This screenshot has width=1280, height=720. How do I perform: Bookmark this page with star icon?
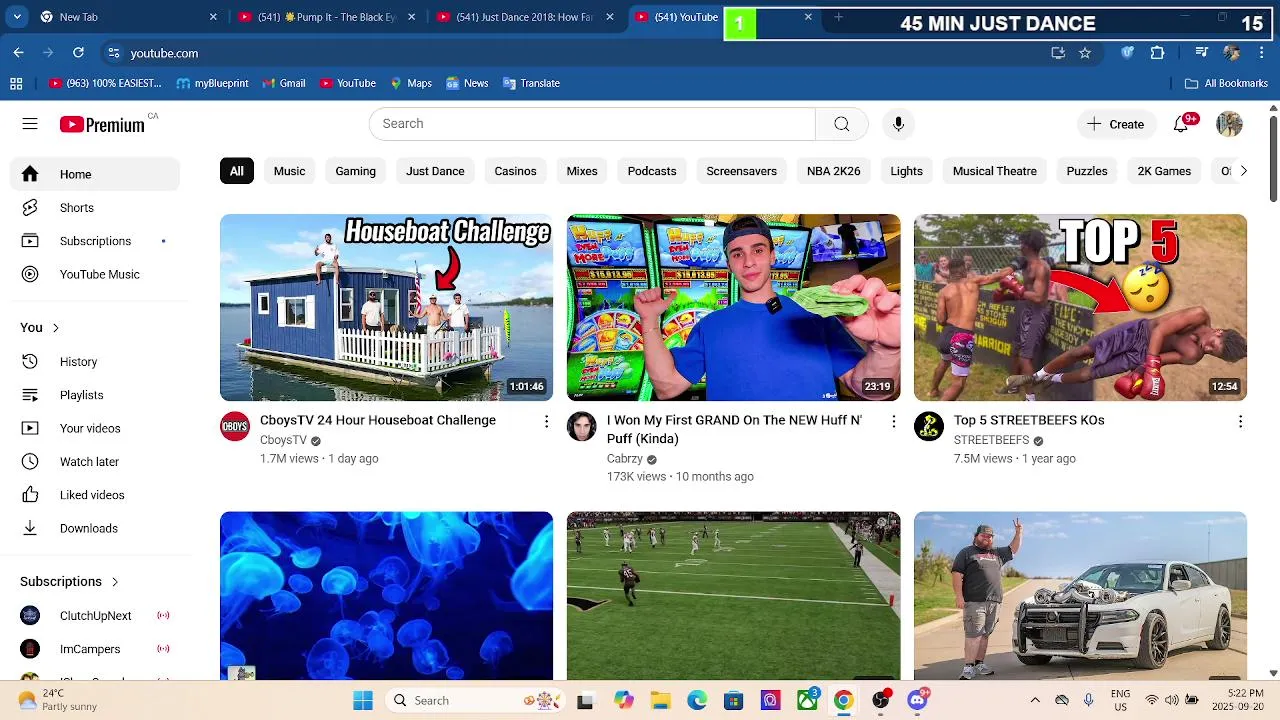pyautogui.click(x=1085, y=53)
